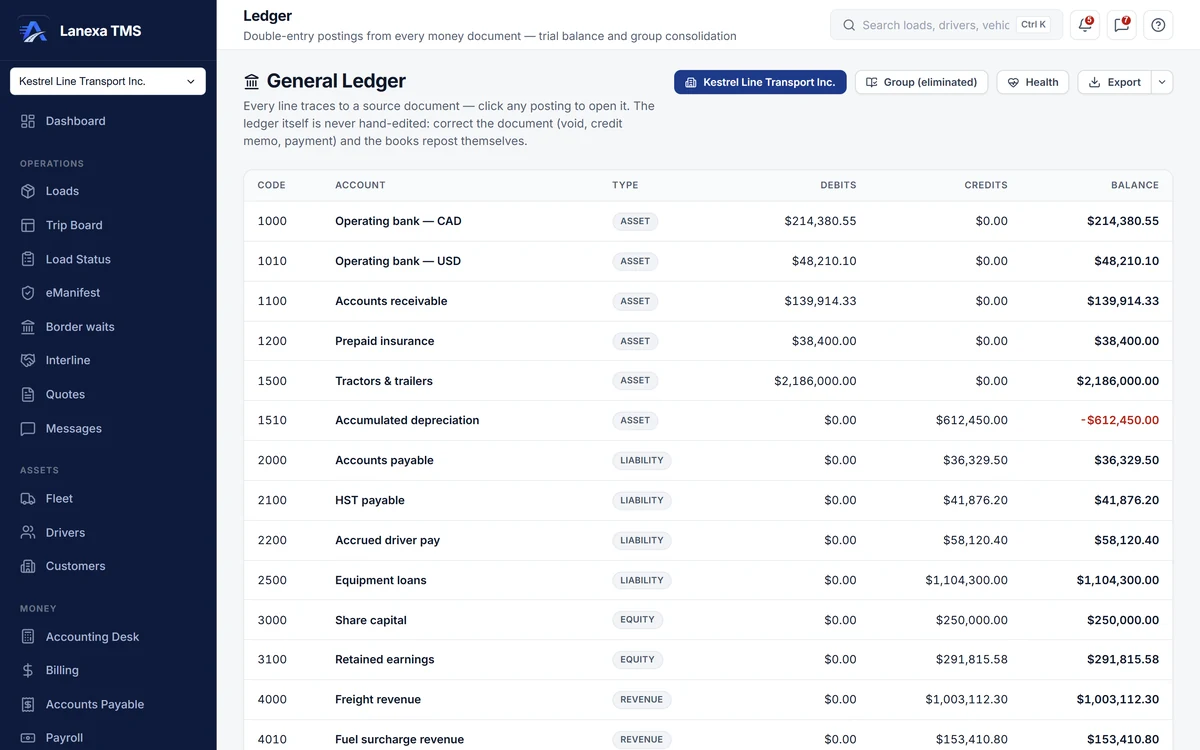
Task: Click the Ctrl K shortcut badge
Action: pyautogui.click(x=1034, y=25)
